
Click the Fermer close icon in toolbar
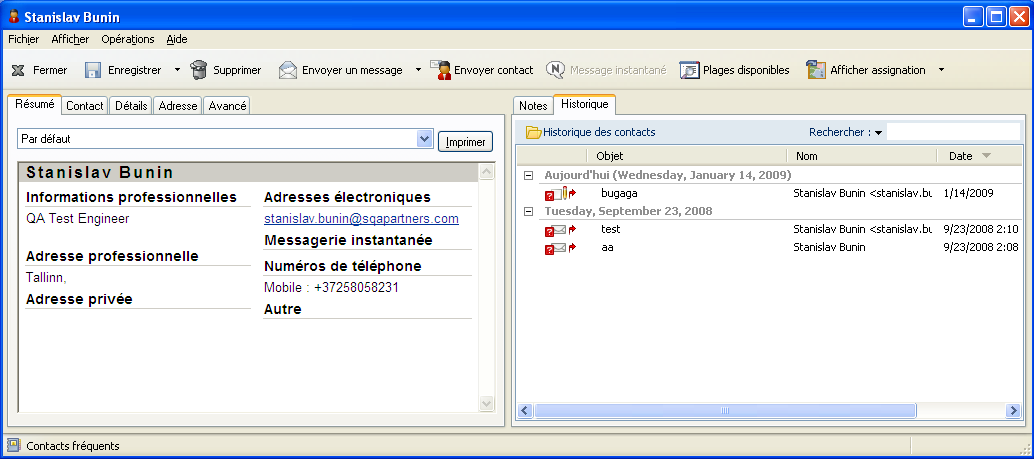(x=18, y=70)
